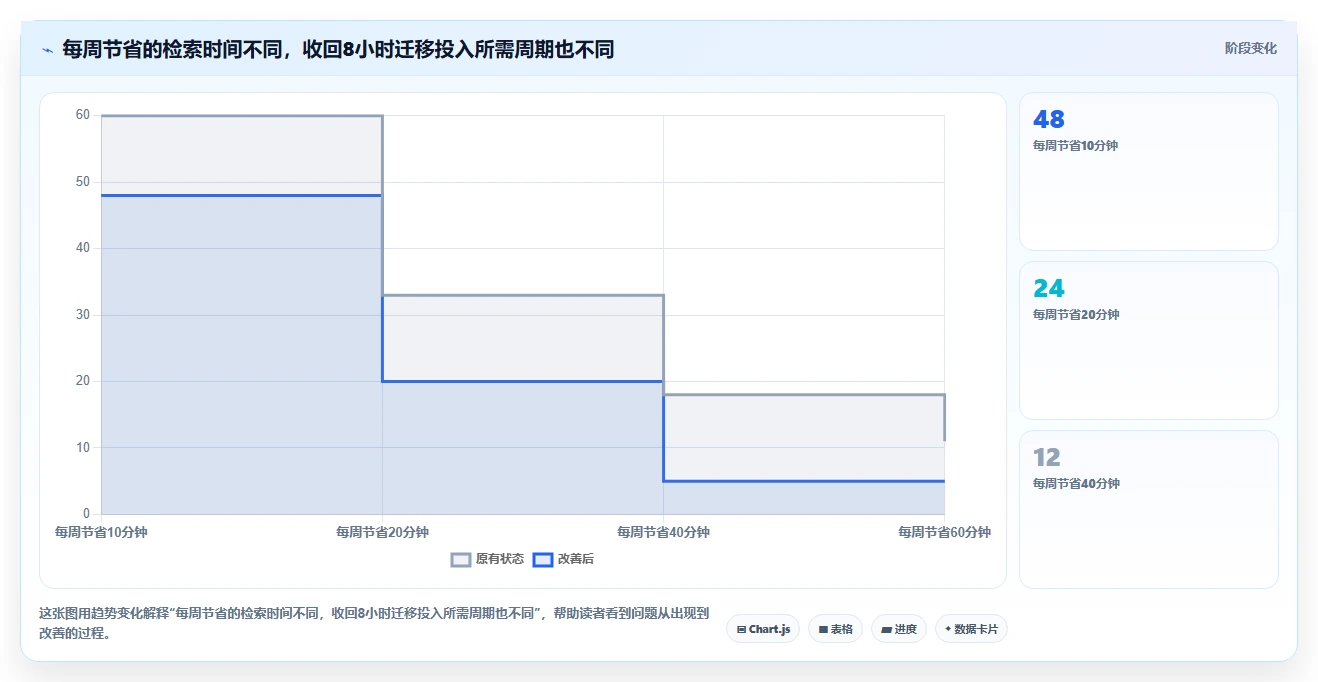Open the card showing value 48
The height and width of the screenshot is (682, 1318).
1148,171
